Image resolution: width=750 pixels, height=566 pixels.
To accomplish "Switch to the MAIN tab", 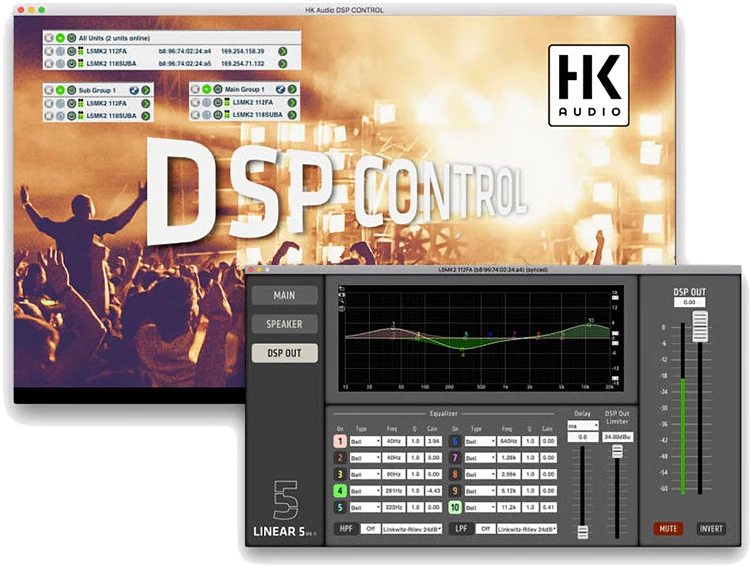I will click(x=285, y=295).
